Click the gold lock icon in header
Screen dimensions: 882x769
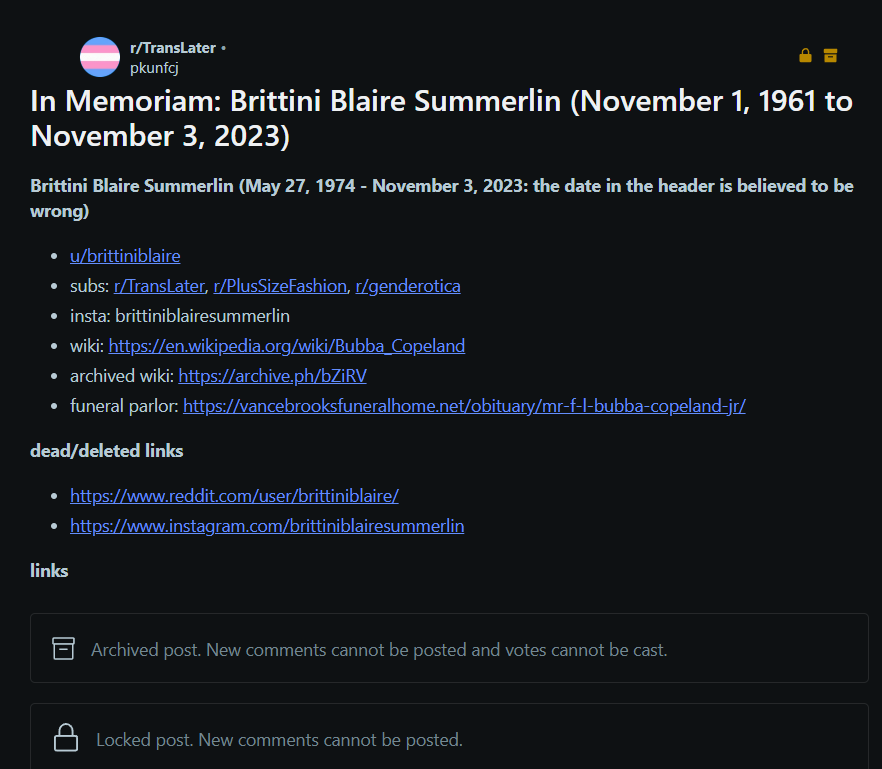[805, 55]
